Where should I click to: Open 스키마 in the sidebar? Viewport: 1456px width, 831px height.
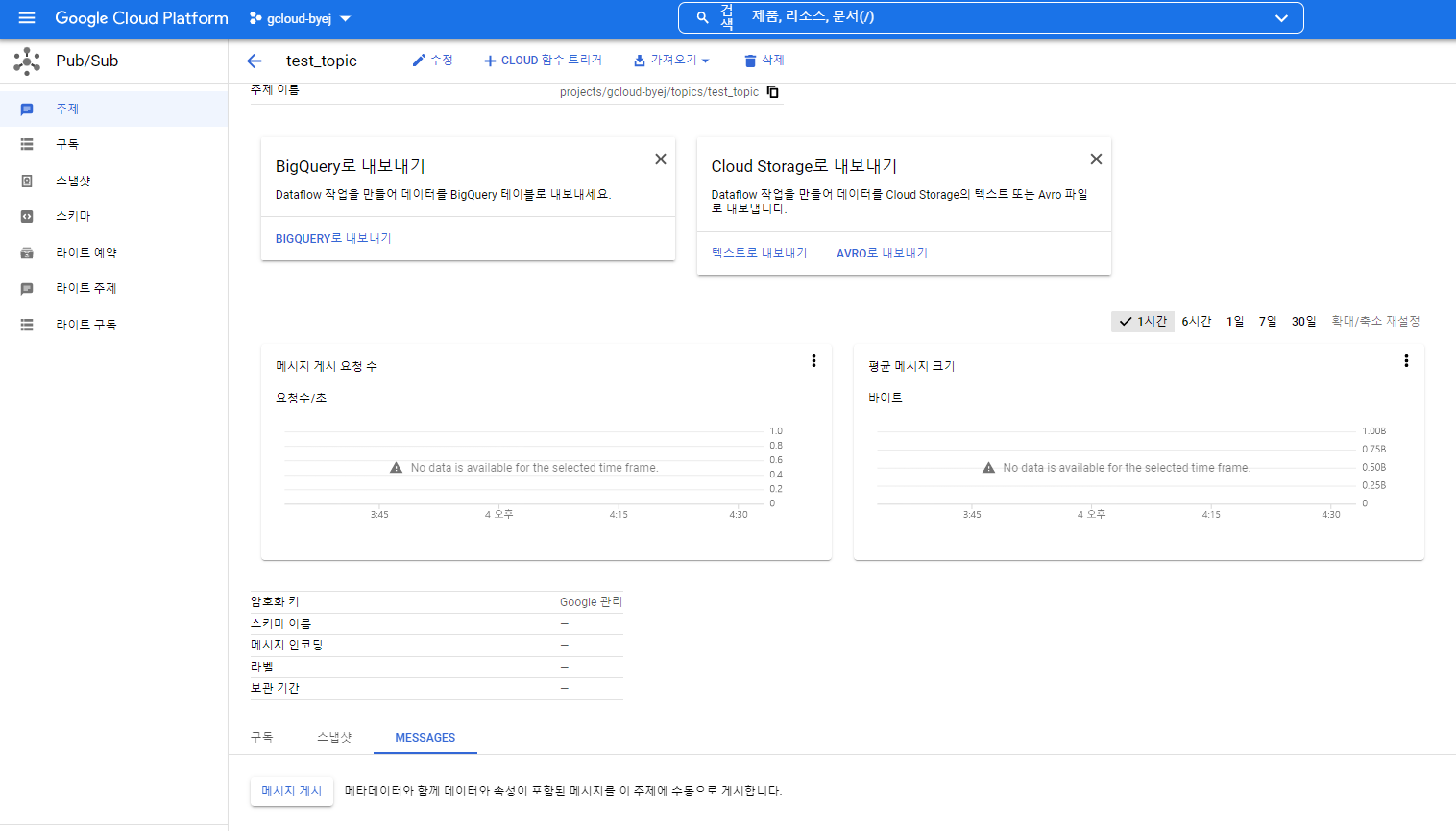point(73,216)
